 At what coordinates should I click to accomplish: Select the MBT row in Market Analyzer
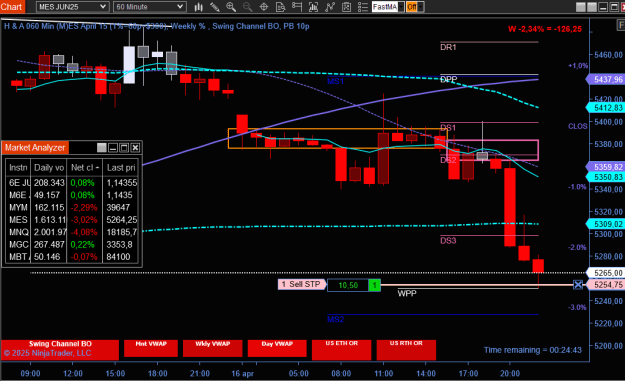tap(72, 257)
